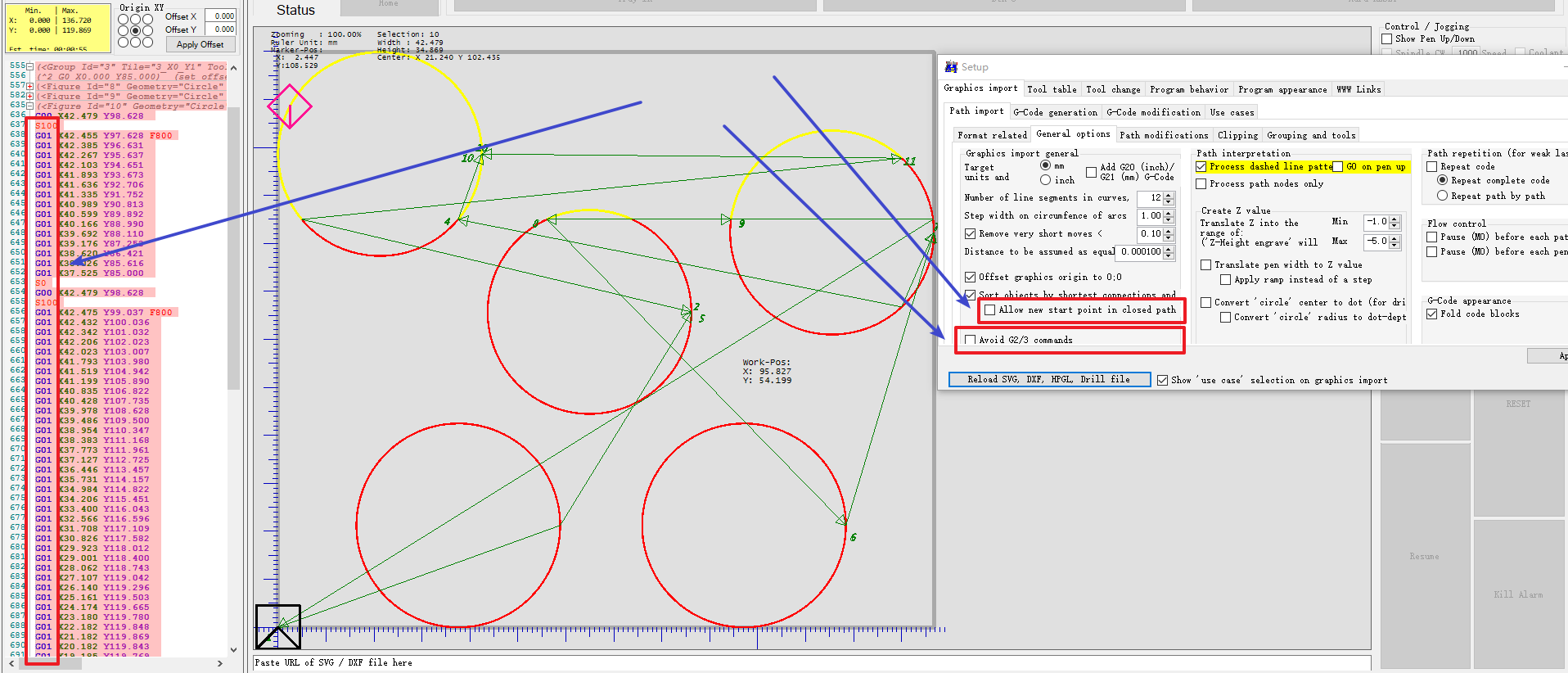Click the code editor scroll-right arrow
Image resolution: width=1568 pixels, height=673 pixels.
(220, 663)
